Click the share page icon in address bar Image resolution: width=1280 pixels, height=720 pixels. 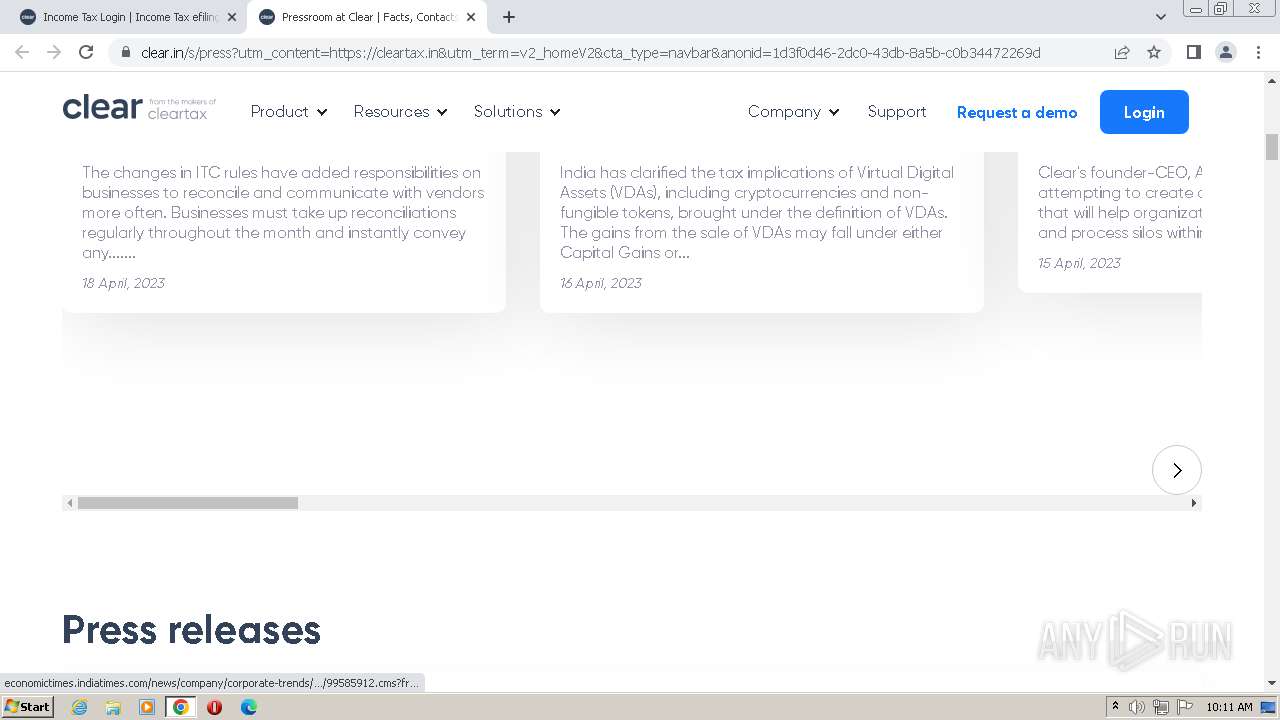pyautogui.click(x=1122, y=52)
